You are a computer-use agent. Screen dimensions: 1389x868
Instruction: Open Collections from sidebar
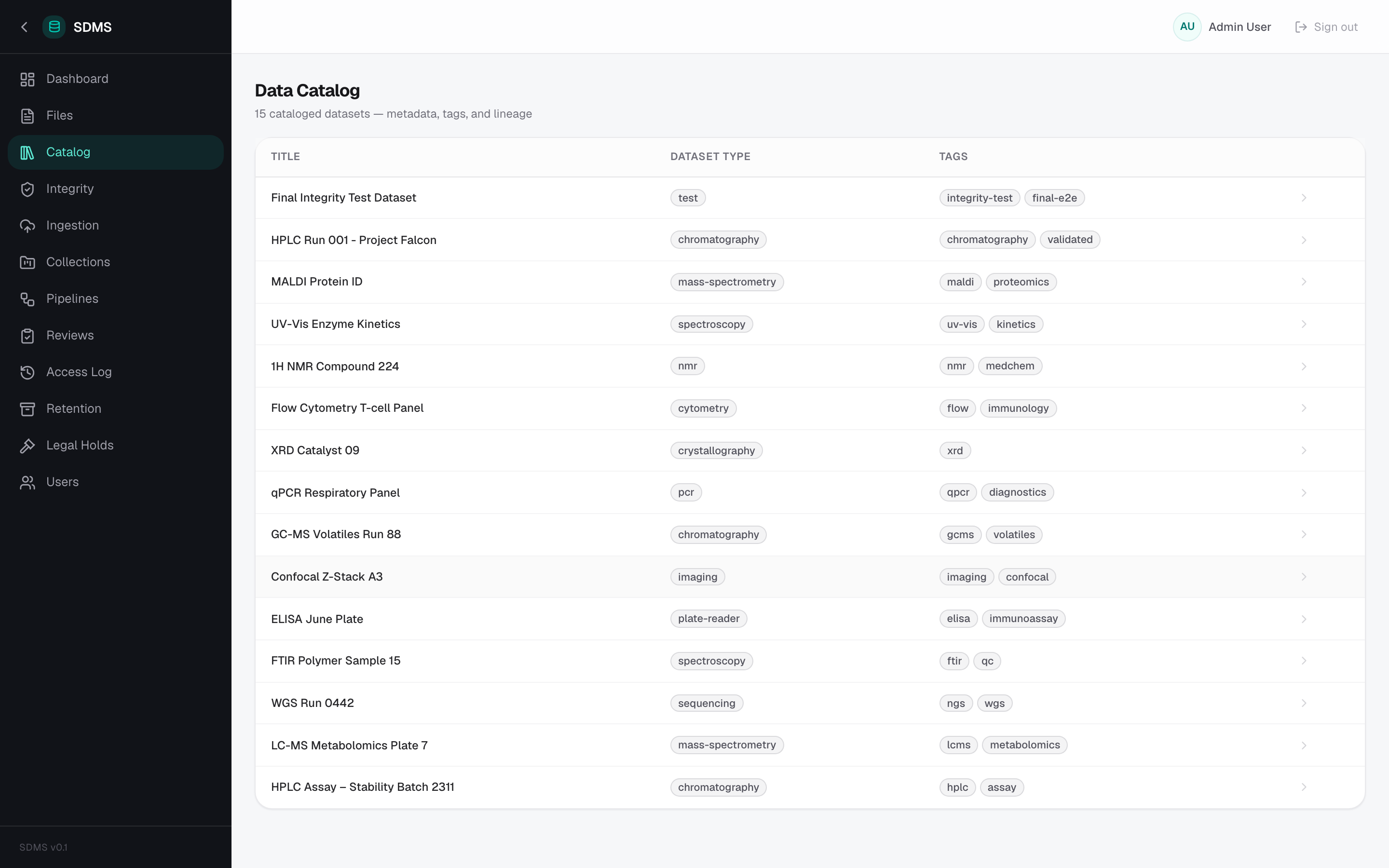pyautogui.click(x=115, y=262)
